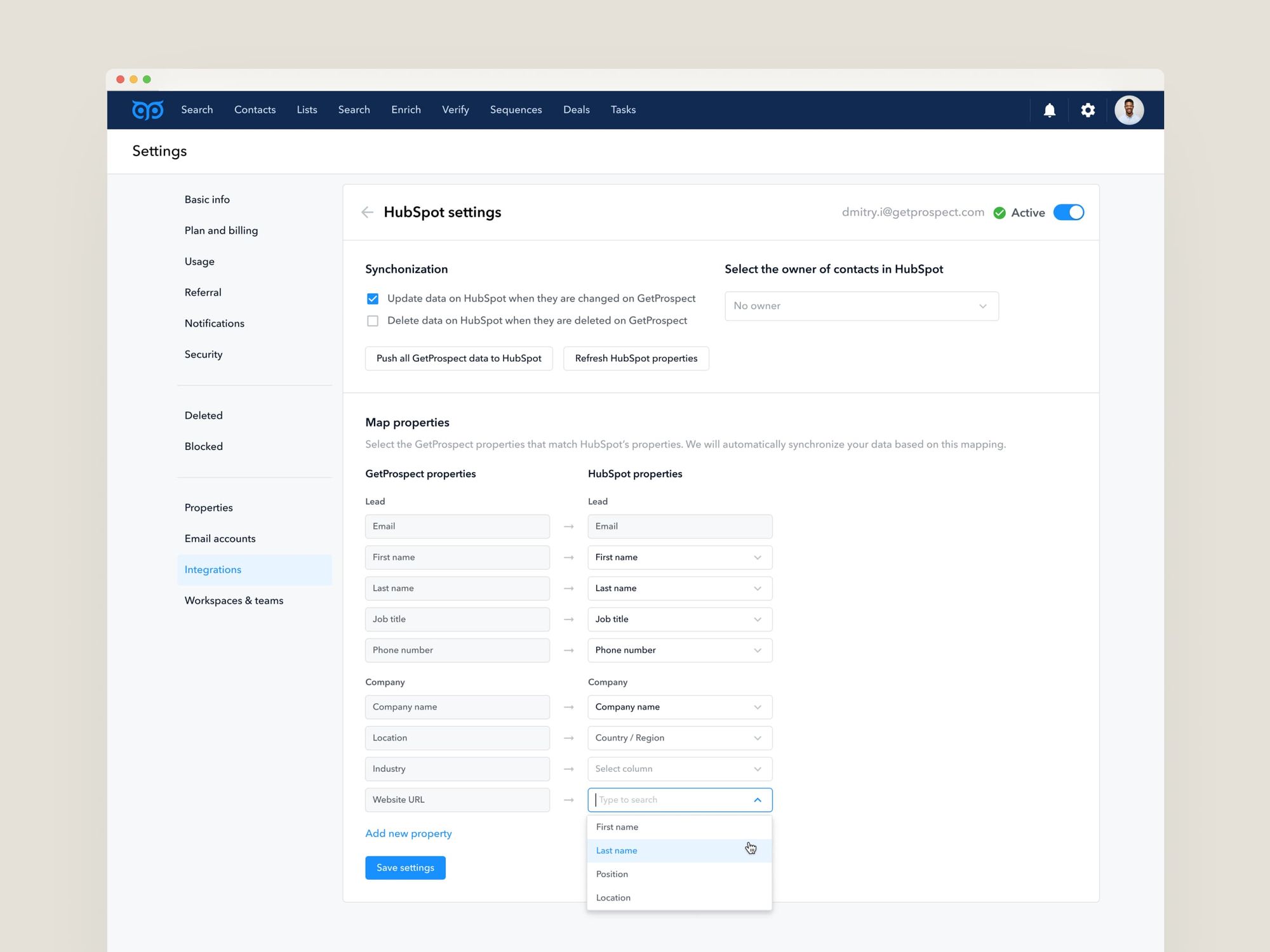Click the user profile avatar
1270x952 pixels.
coord(1129,110)
